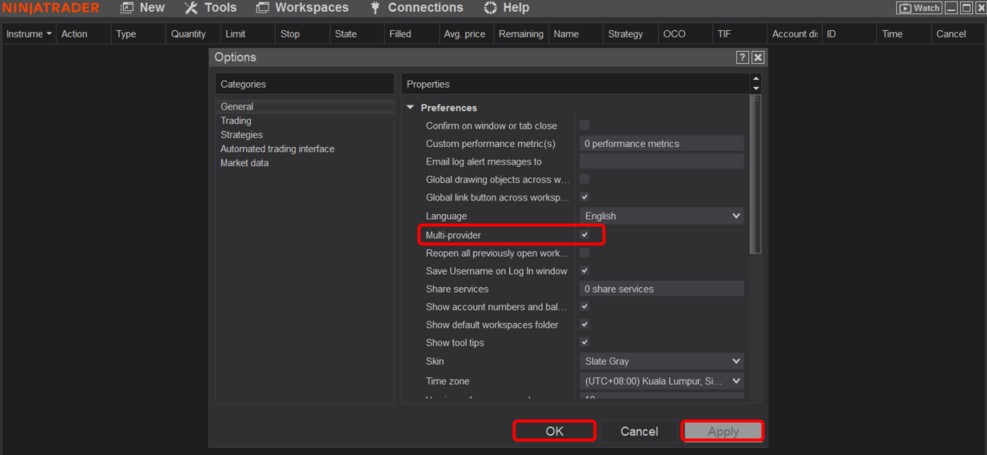Toggle Confirm on window or tab close

point(585,125)
